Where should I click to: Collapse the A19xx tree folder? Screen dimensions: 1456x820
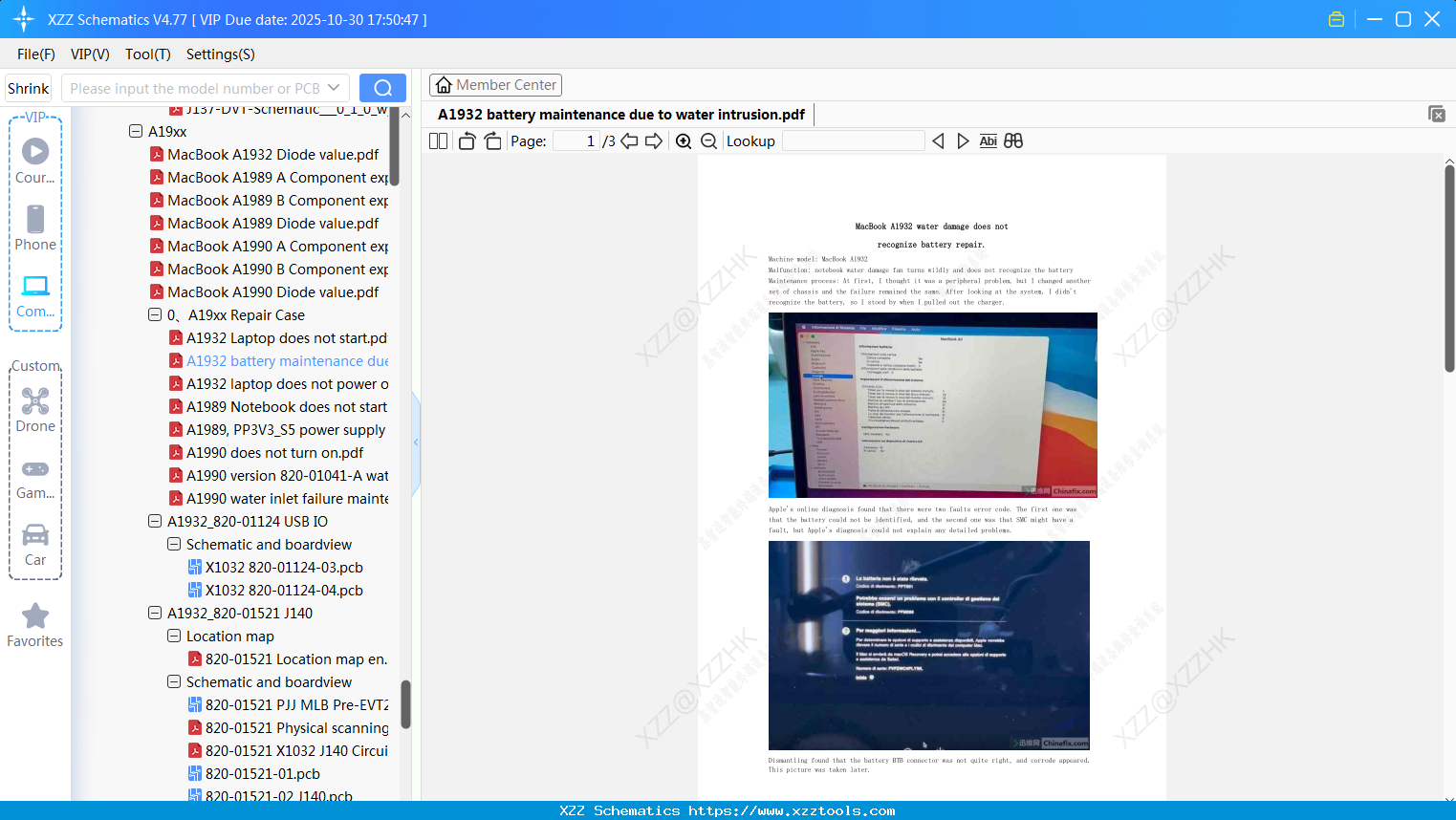(x=136, y=131)
